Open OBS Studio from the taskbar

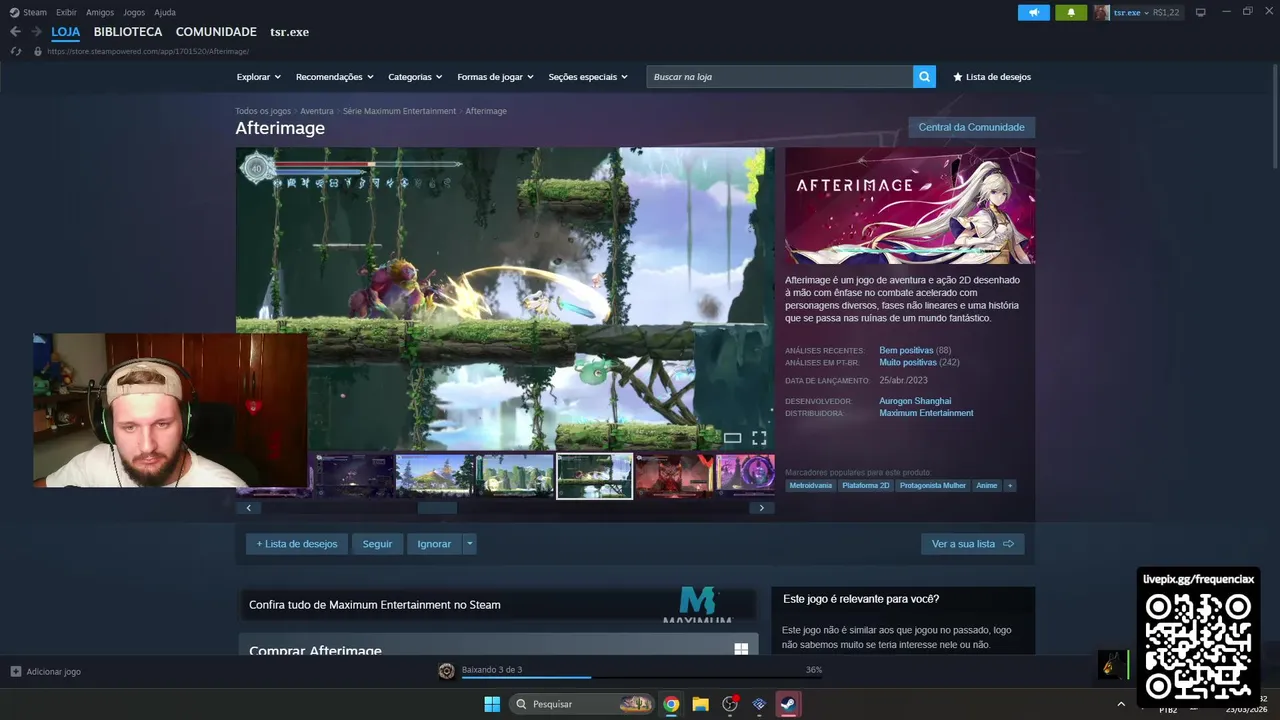pyautogui.click(x=730, y=704)
